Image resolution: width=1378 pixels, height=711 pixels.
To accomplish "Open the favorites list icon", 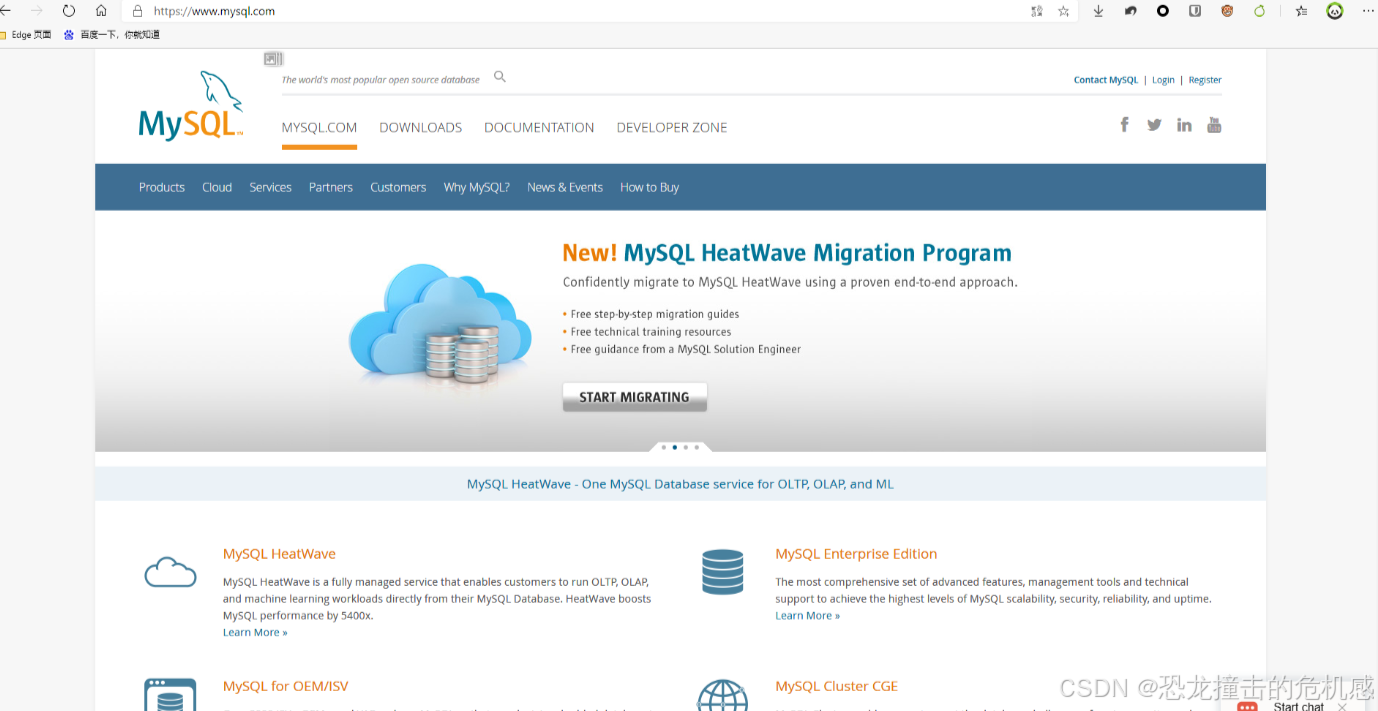I will tap(1301, 11).
